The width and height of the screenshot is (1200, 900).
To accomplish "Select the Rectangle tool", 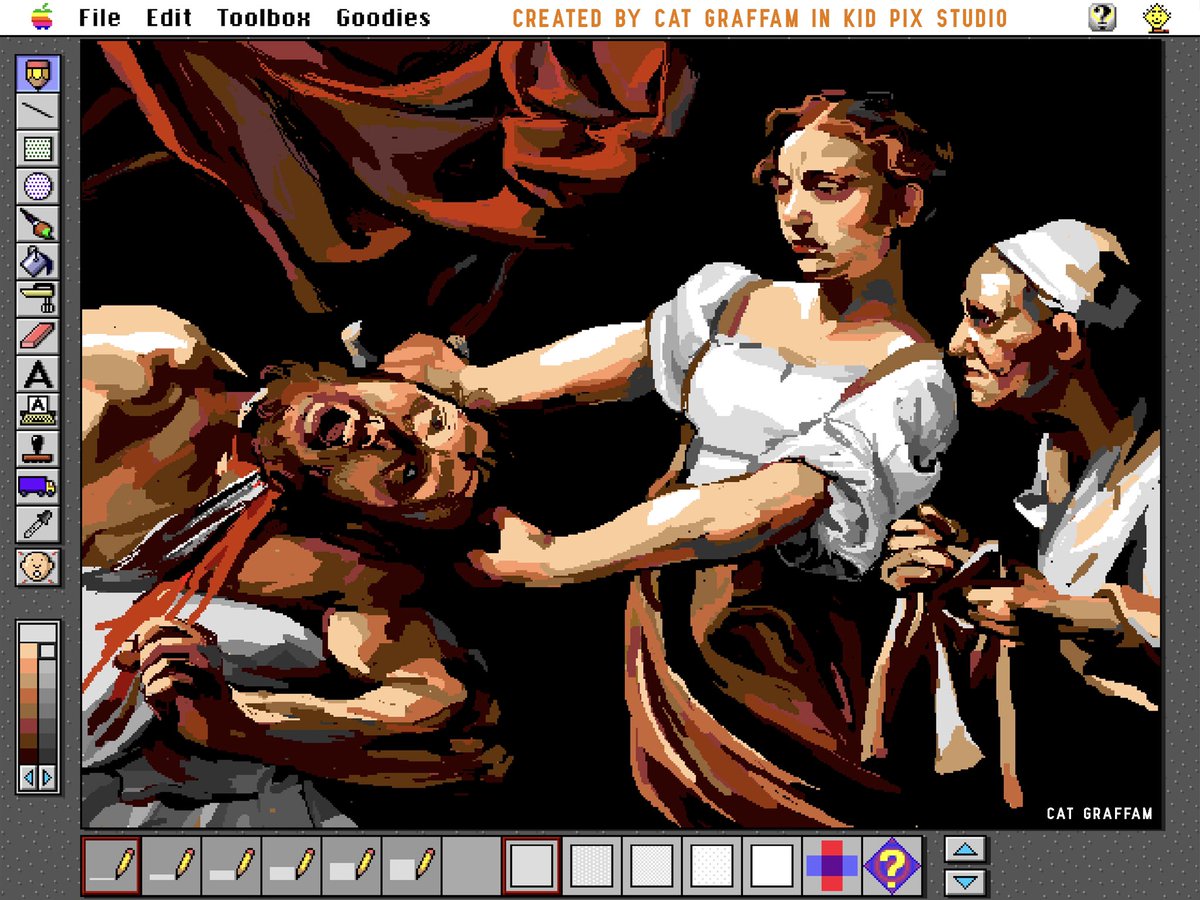I will 38,148.
